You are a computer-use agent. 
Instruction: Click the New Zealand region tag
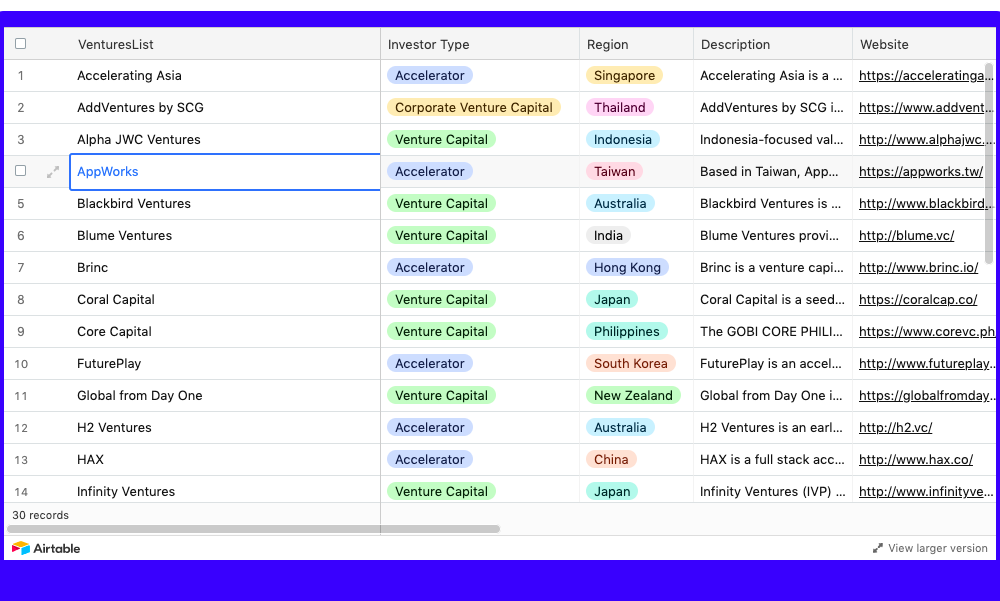[633, 395]
